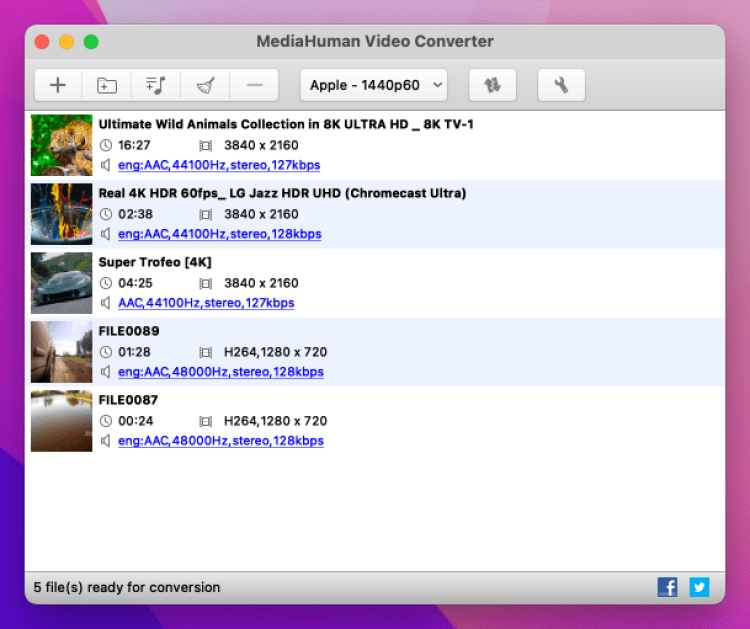The image size is (750, 629).
Task: Click the film icon in Real 4K HDR row
Action: (206, 214)
